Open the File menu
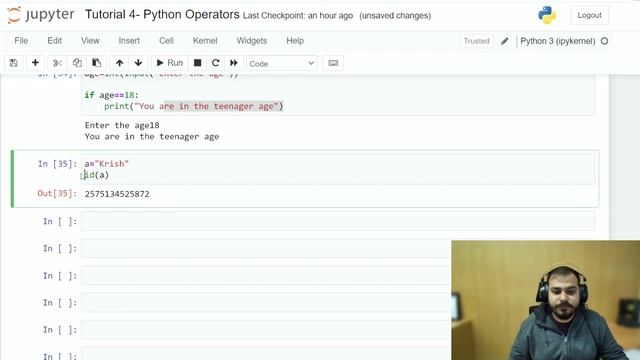 21,41
